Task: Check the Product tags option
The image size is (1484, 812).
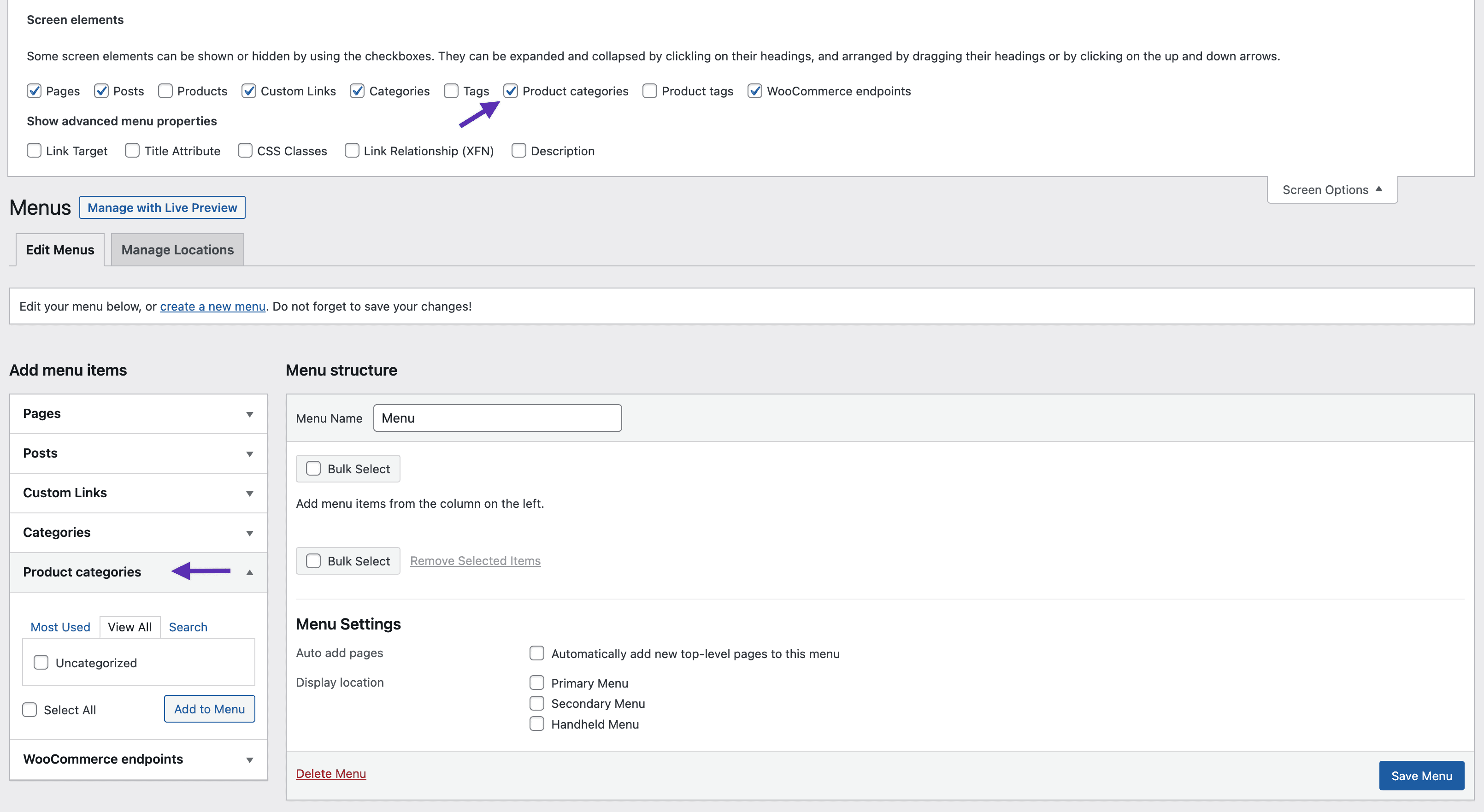Action: coord(649,91)
